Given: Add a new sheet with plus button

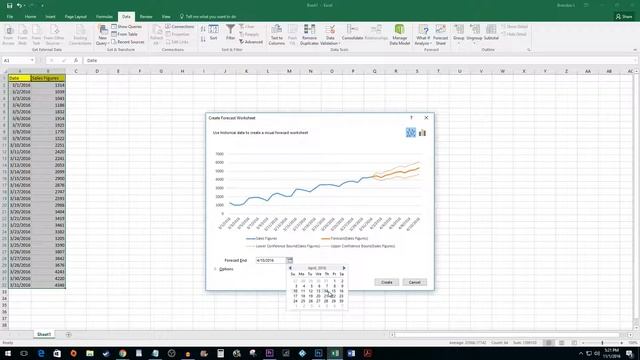Looking at the screenshot, I should coord(68,335).
